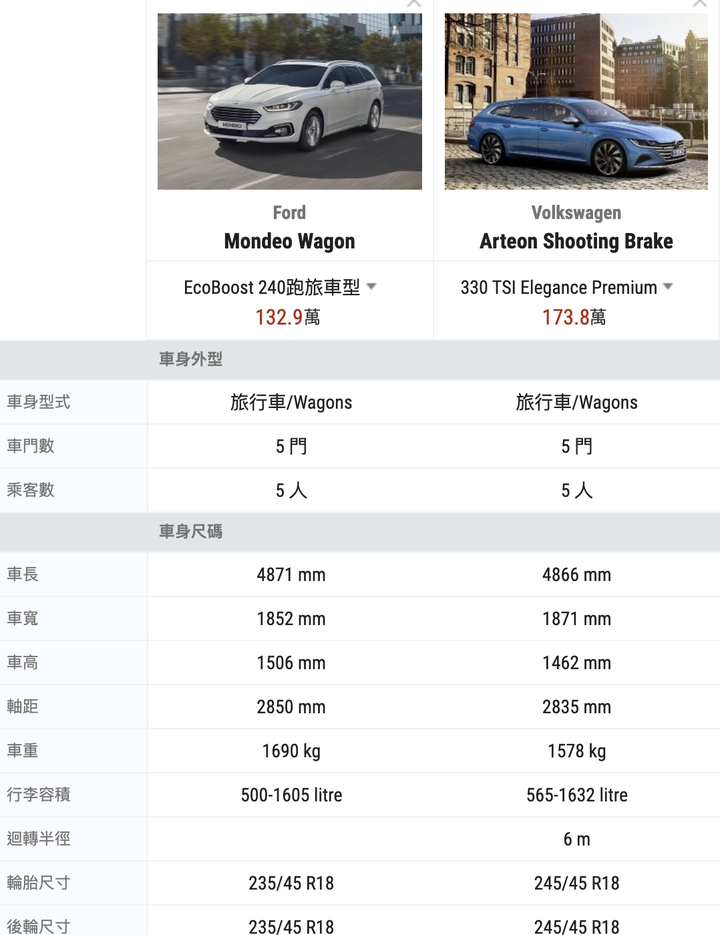Click the 173.8萬 price

[575, 317]
